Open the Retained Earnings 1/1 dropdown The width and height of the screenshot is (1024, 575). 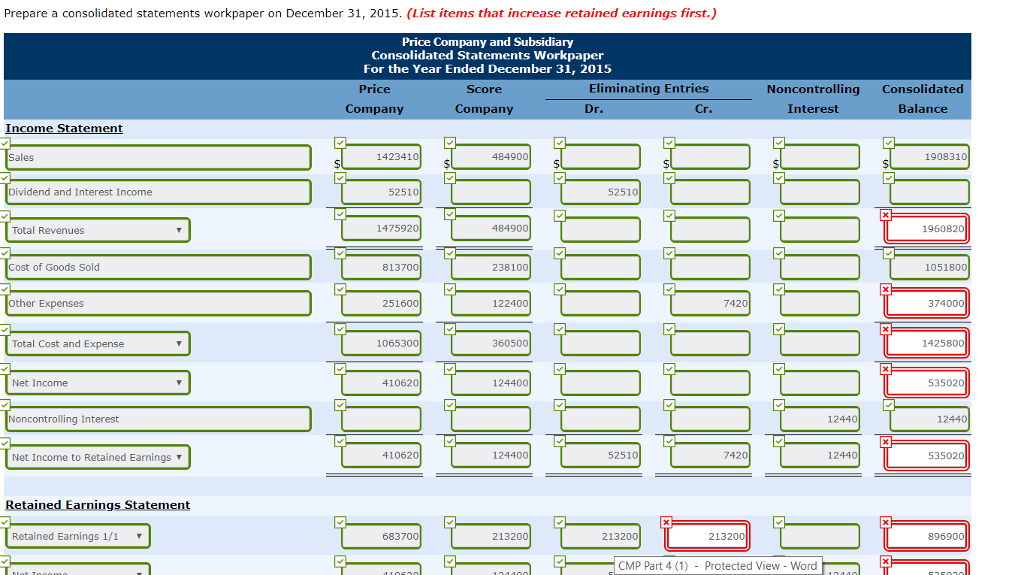click(78, 536)
